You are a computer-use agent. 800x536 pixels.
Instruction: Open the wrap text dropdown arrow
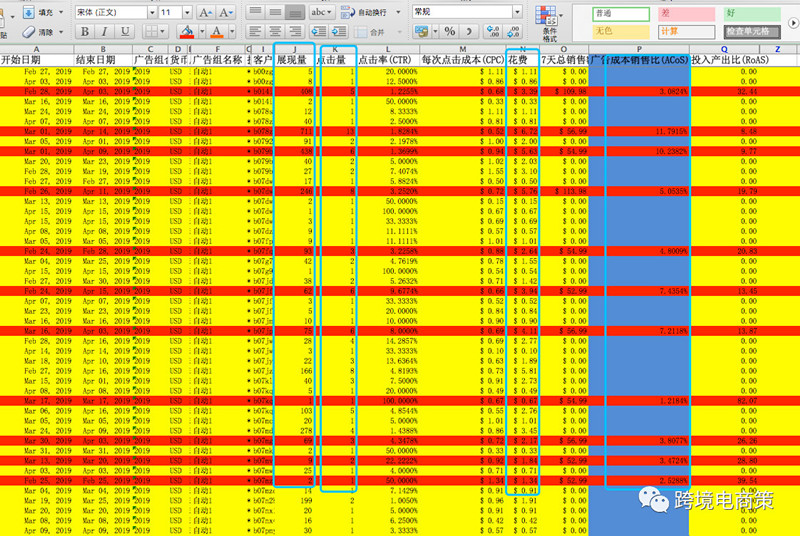(x=398, y=12)
